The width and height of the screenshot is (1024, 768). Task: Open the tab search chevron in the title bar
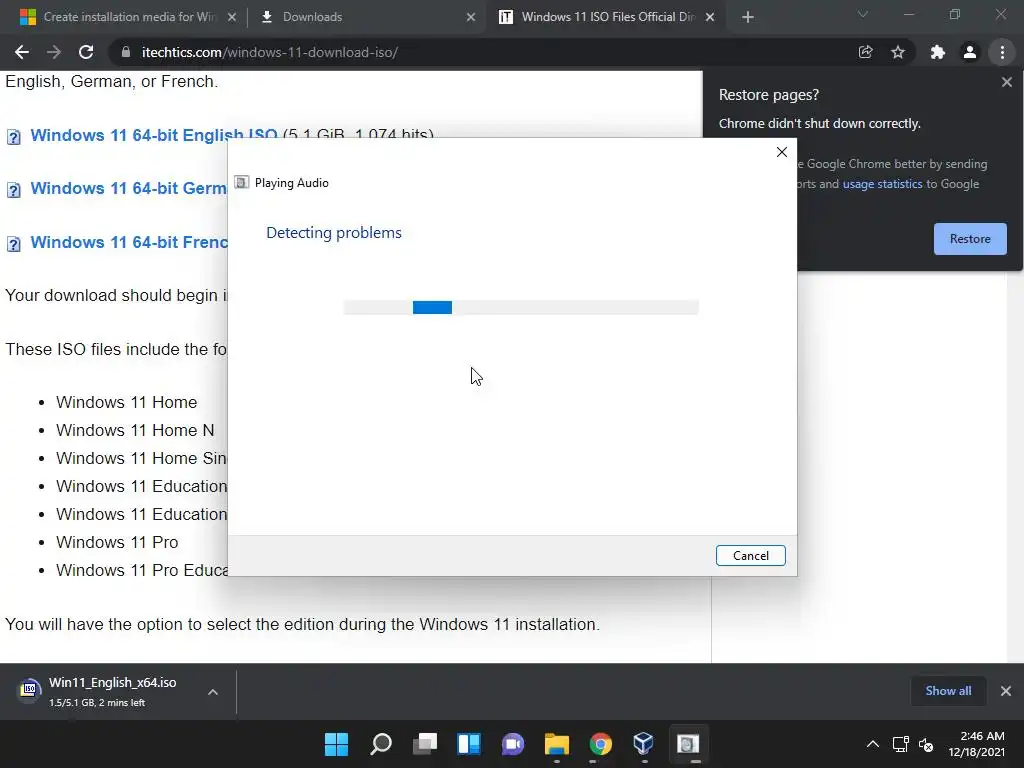(x=863, y=14)
